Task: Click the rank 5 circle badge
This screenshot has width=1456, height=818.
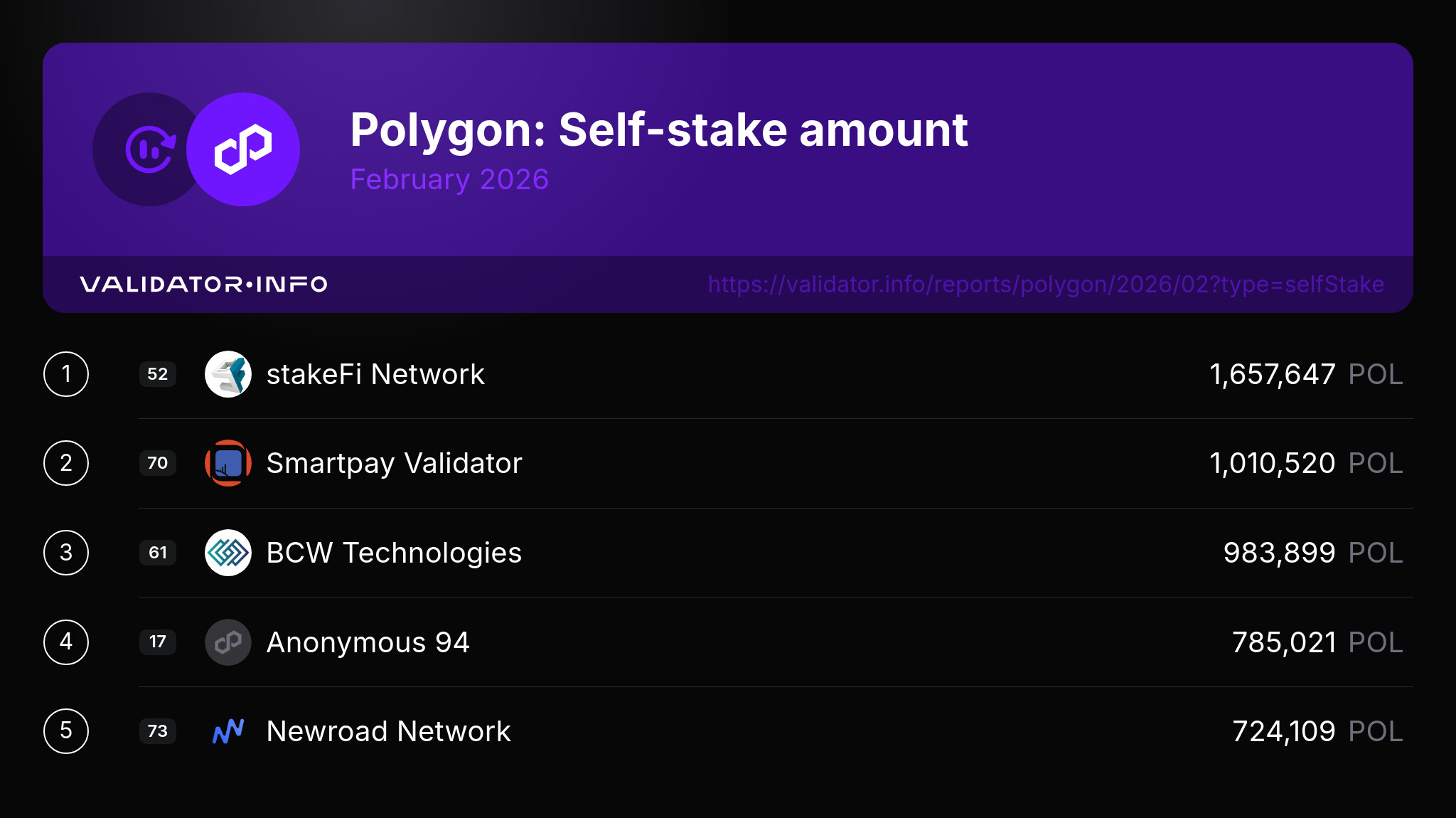Action: 66,731
